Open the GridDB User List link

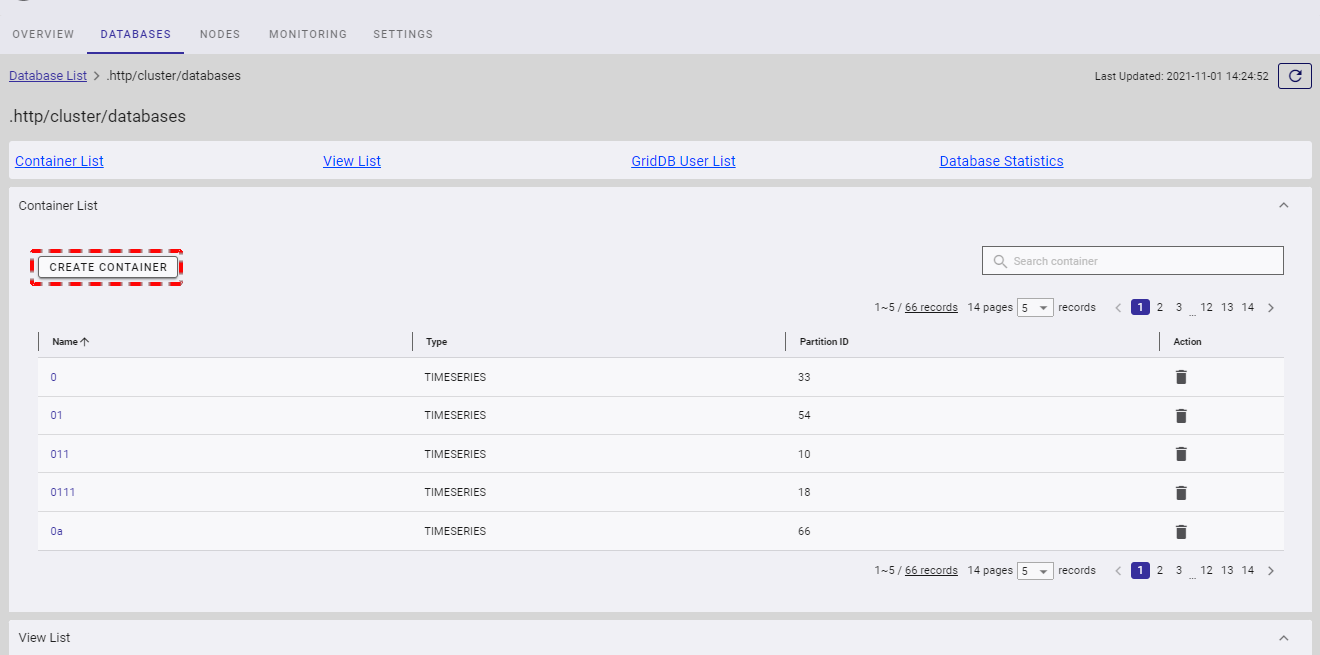(683, 161)
